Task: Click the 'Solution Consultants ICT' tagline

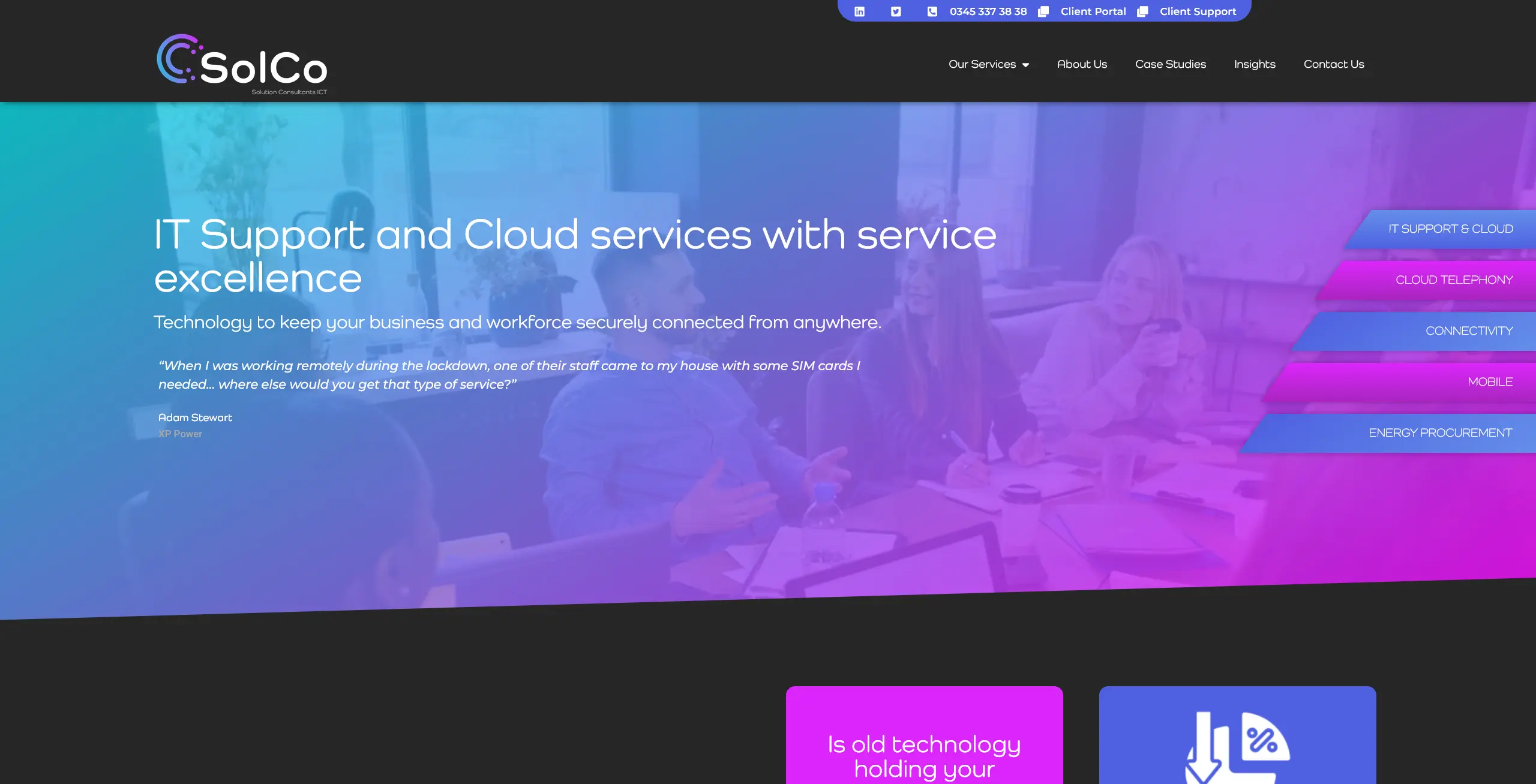Action: 289,92
